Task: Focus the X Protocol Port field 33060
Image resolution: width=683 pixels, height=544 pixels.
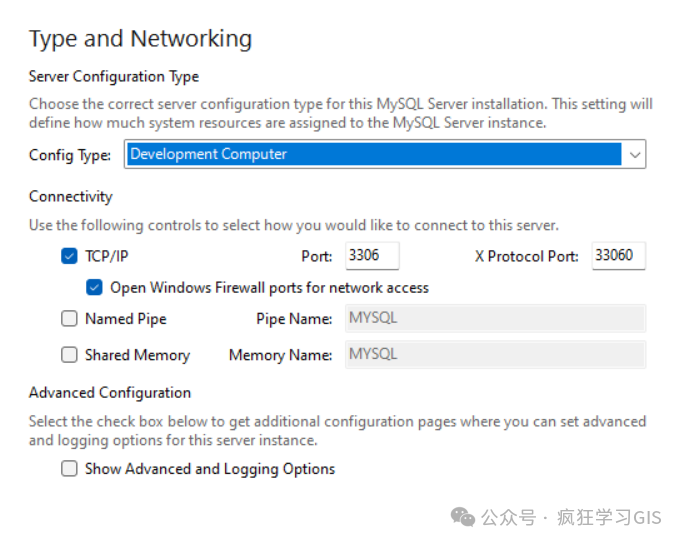Action: click(x=618, y=256)
